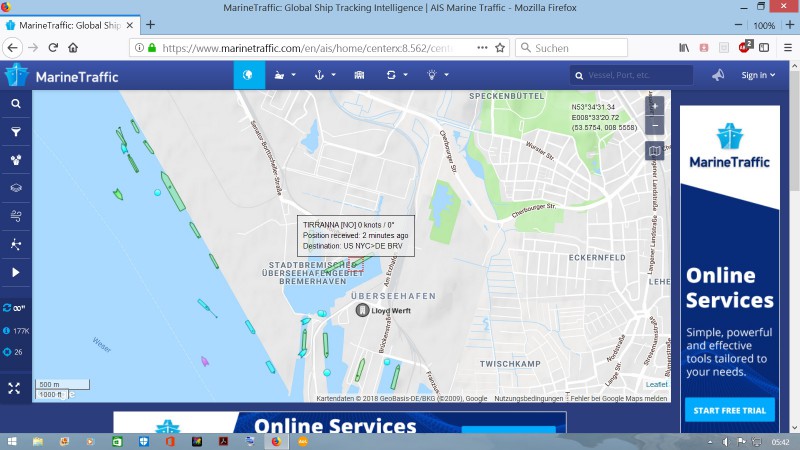This screenshot has height=450, width=800.
Task: Open the map layers icon in sidebar
Action: click(16, 188)
